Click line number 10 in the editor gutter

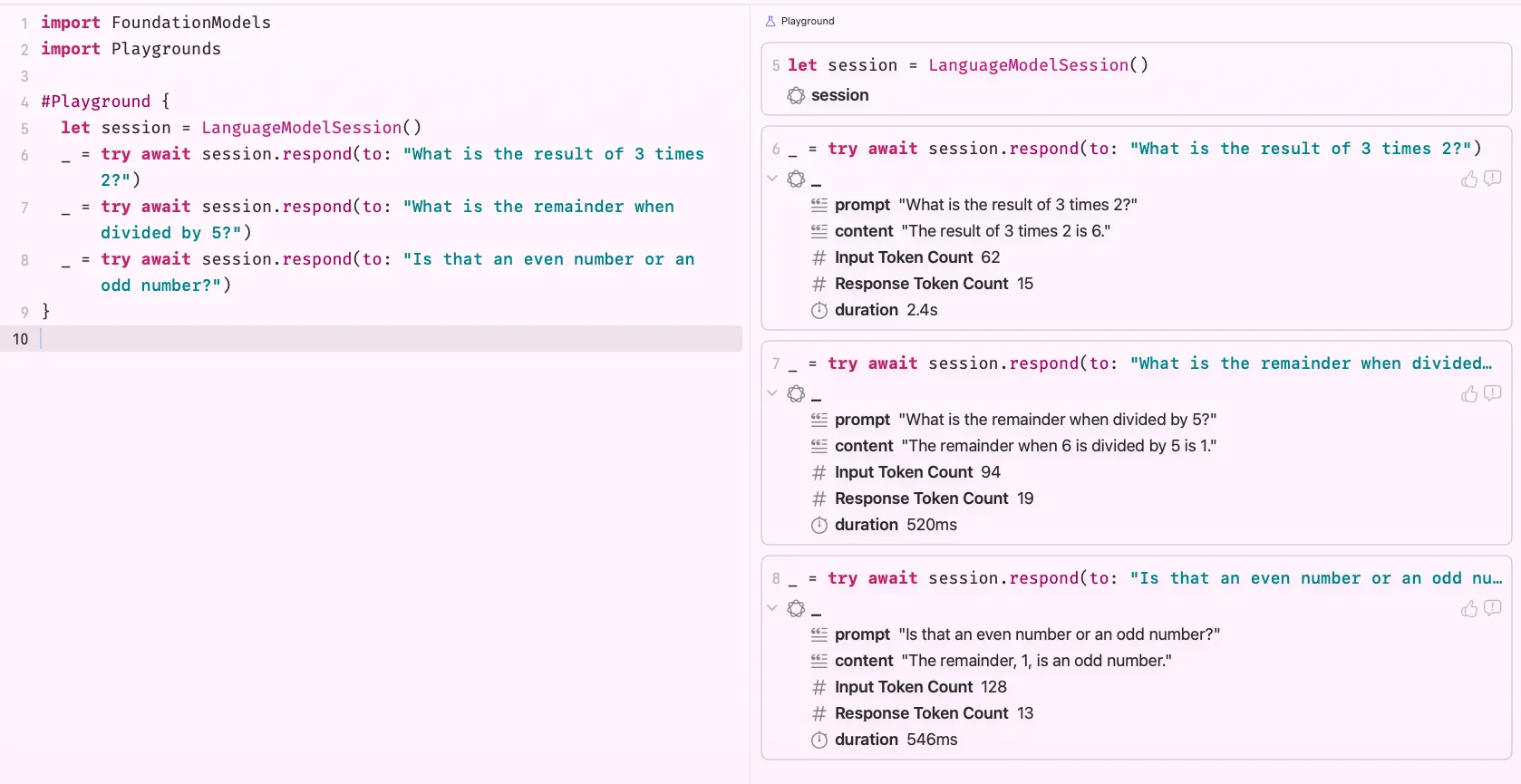(21, 339)
